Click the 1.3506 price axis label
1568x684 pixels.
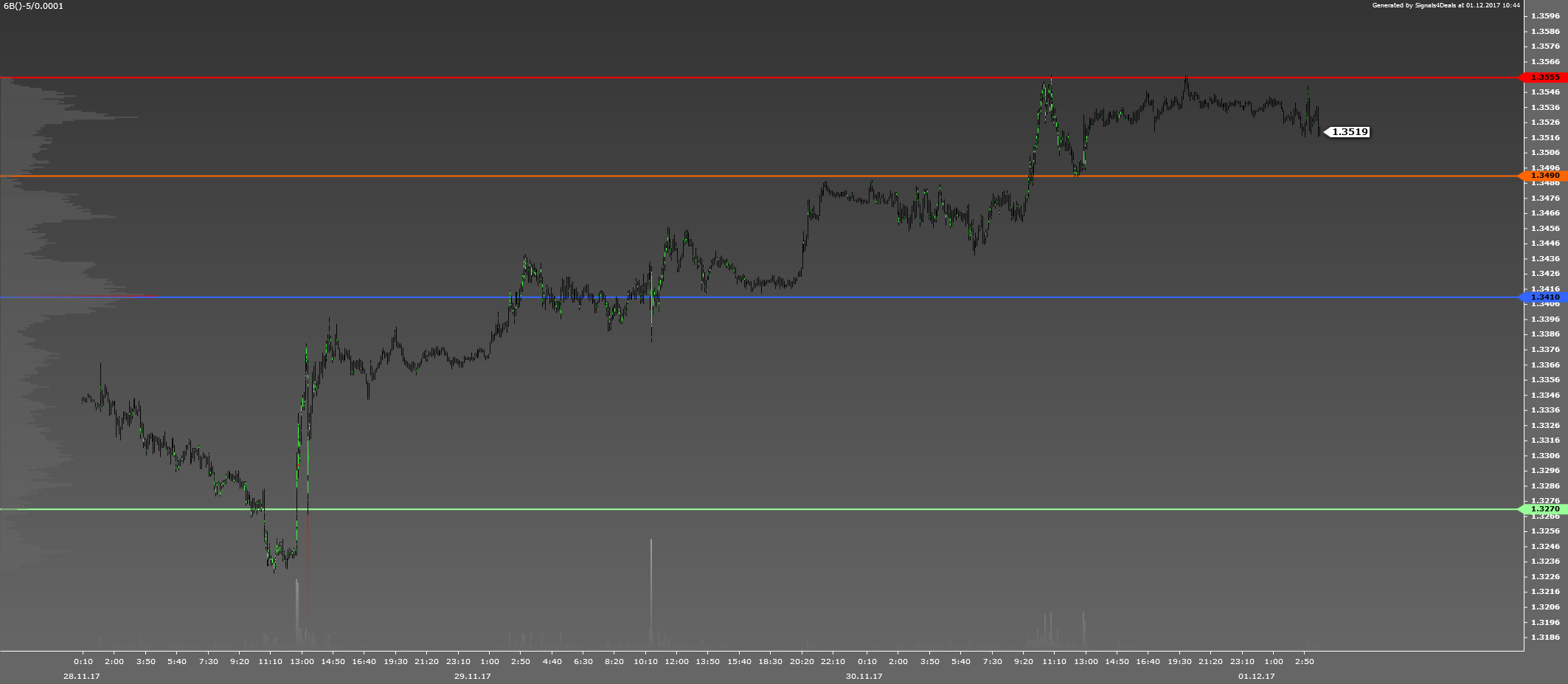pyautogui.click(x=1545, y=152)
